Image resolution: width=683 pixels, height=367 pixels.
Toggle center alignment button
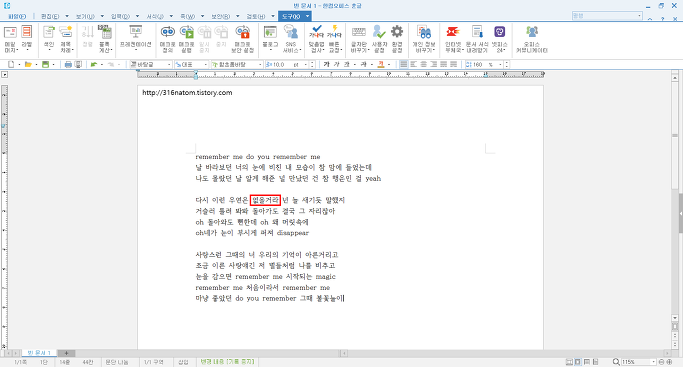424,64
